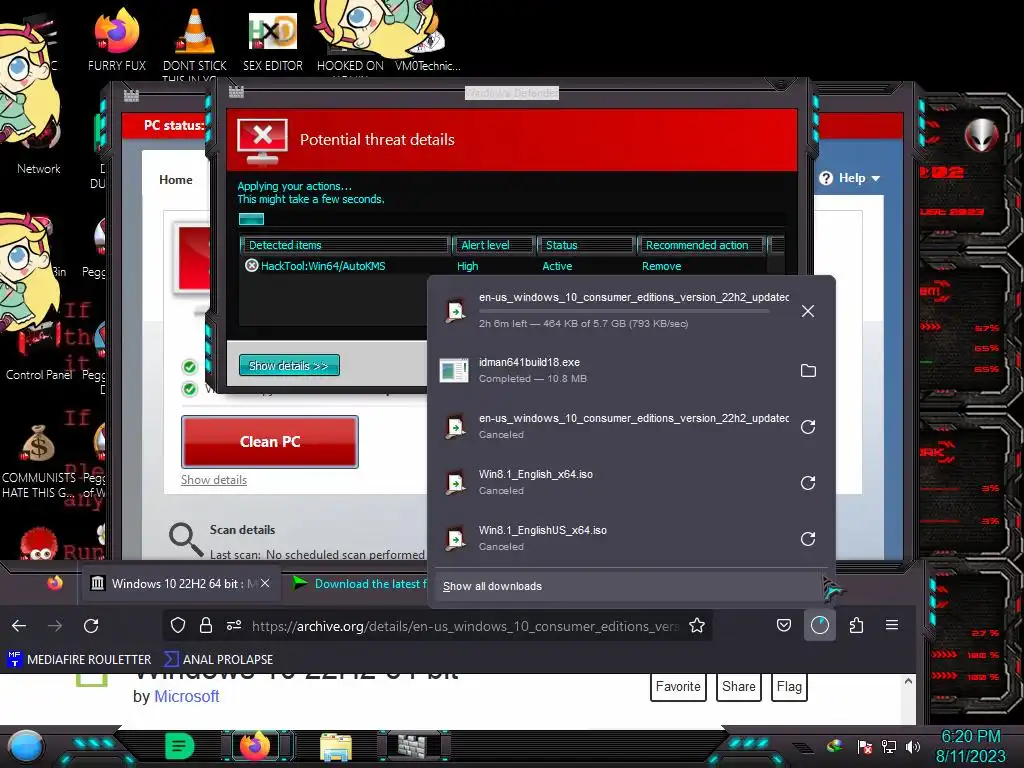Click the Scan details magnifier icon
The height and width of the screenshot is (768, 1024).
pyautogui.click(x=185, y=539)
